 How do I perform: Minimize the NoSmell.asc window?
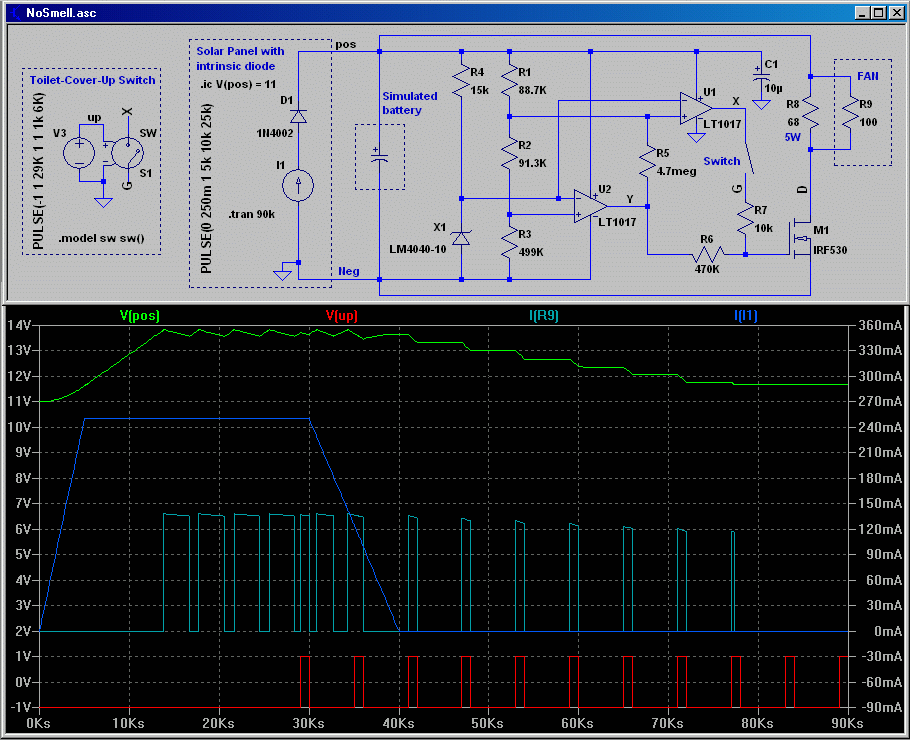click(862, 13)
